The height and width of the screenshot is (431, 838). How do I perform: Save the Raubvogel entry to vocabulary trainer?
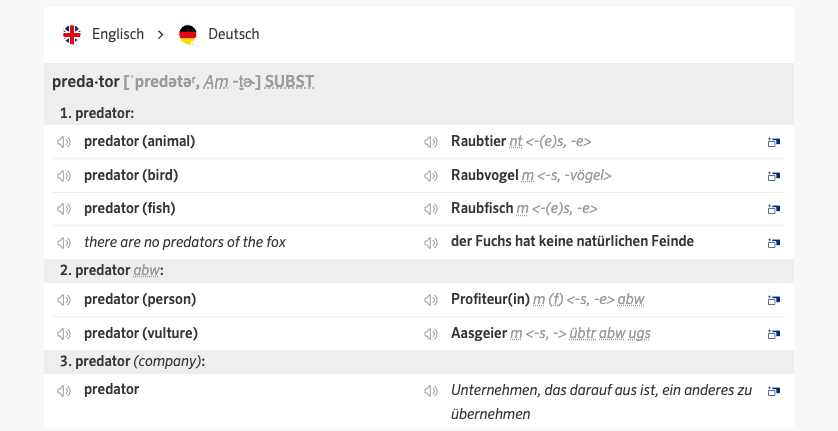click(773, 176)
